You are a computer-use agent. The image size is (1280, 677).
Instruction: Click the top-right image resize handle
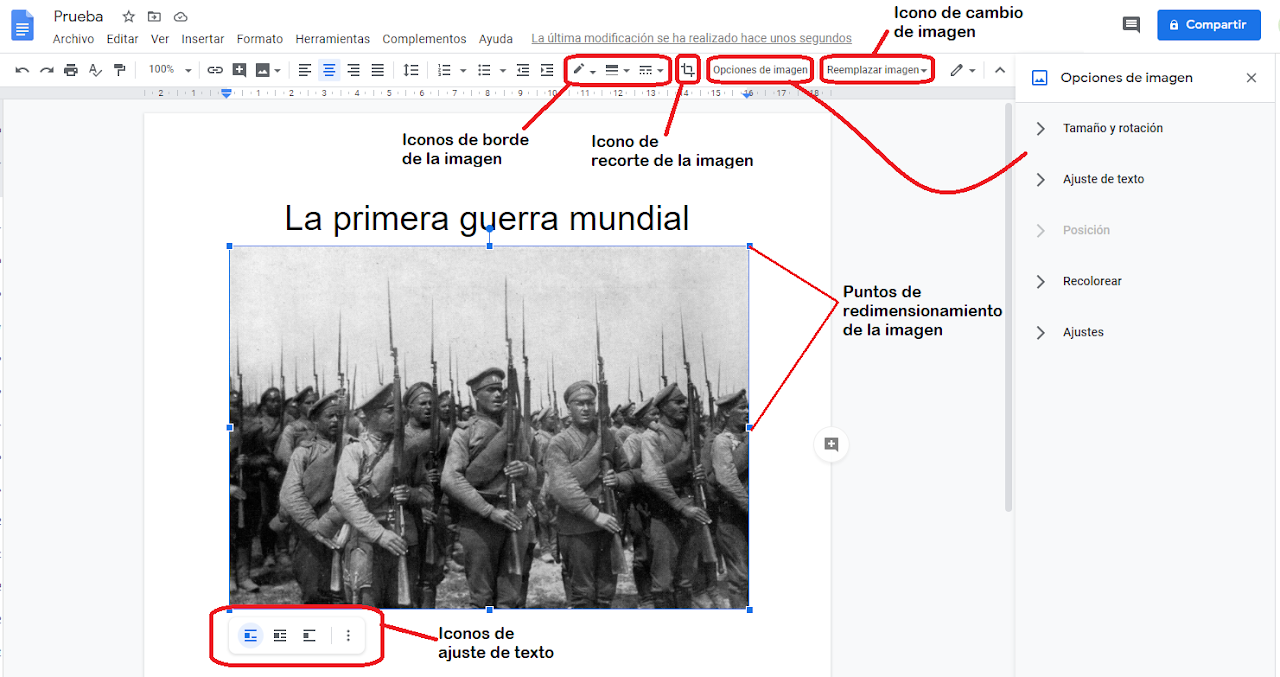click(749, 246)
